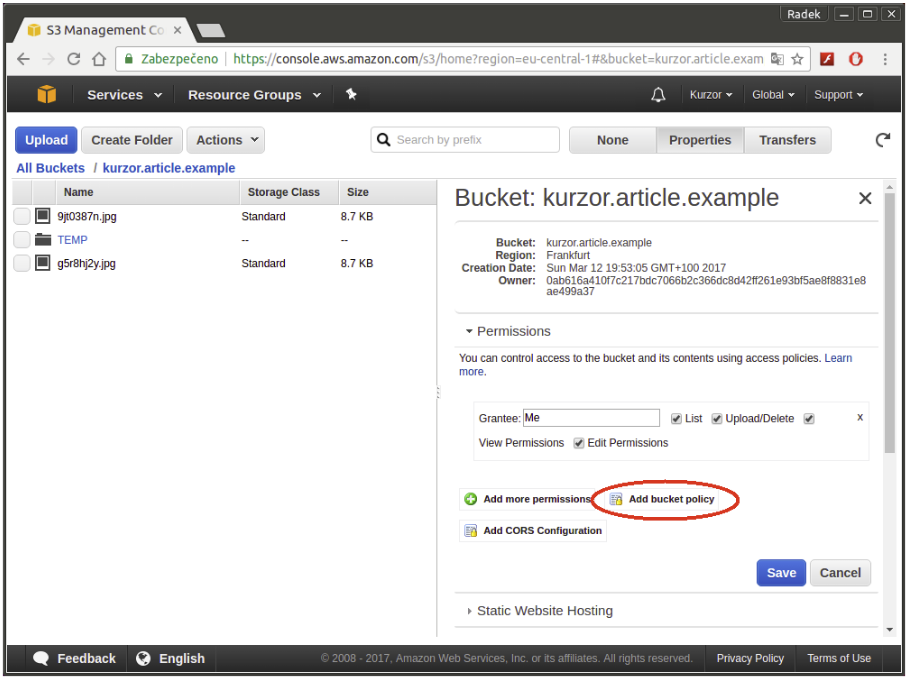
Task: Sort by the Name column header
Action: pyautogui.click(x=148, y=192)
